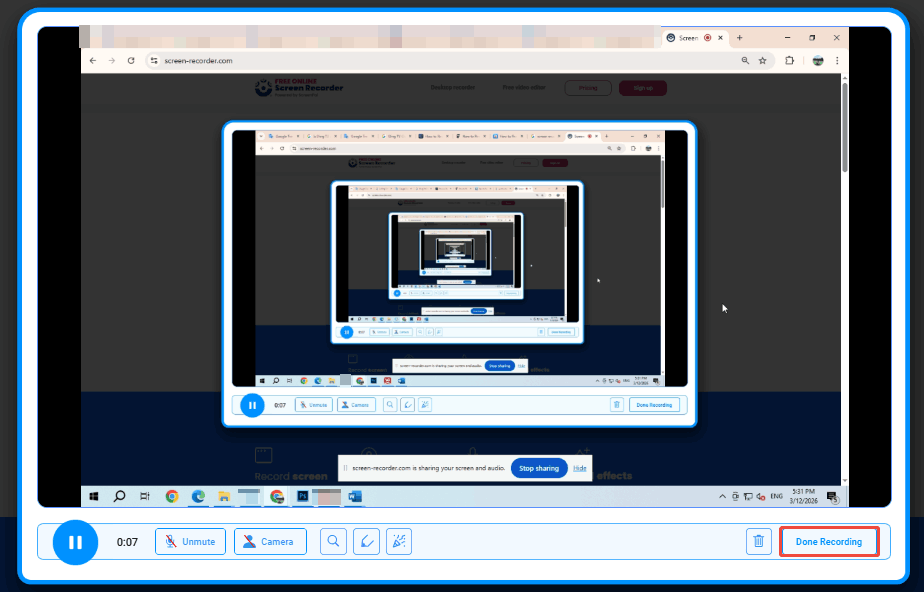Toggle the Camera on
Screen dimensions: 924x592
point(268,541)
